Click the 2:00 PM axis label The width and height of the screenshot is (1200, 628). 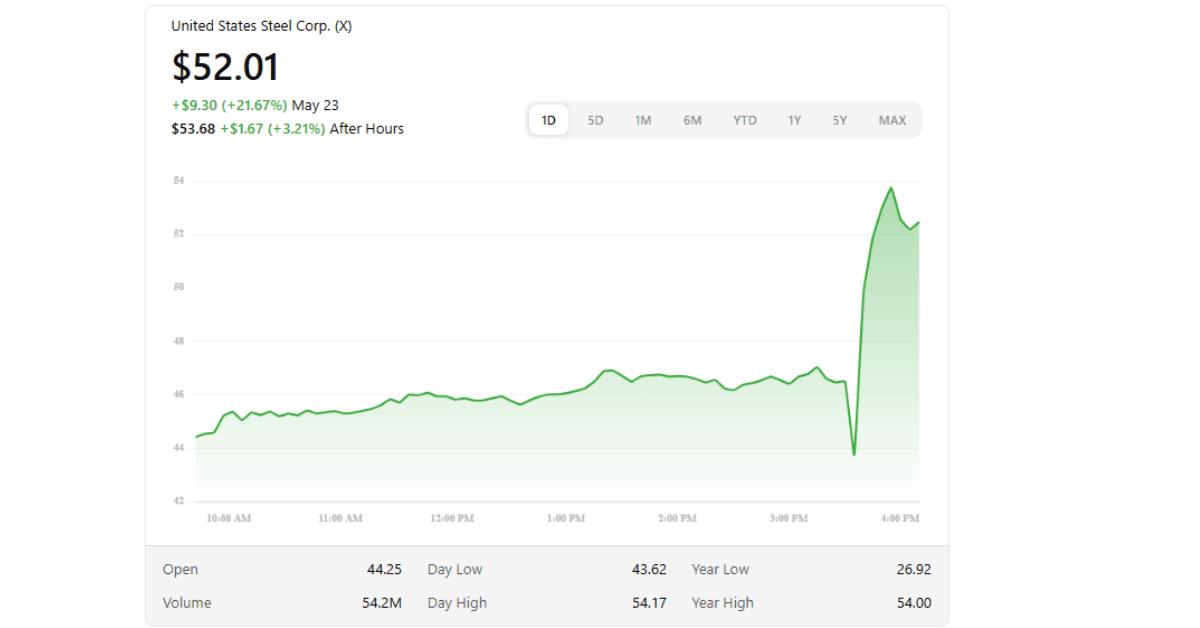pyautogui.click(x=677, y=518)
